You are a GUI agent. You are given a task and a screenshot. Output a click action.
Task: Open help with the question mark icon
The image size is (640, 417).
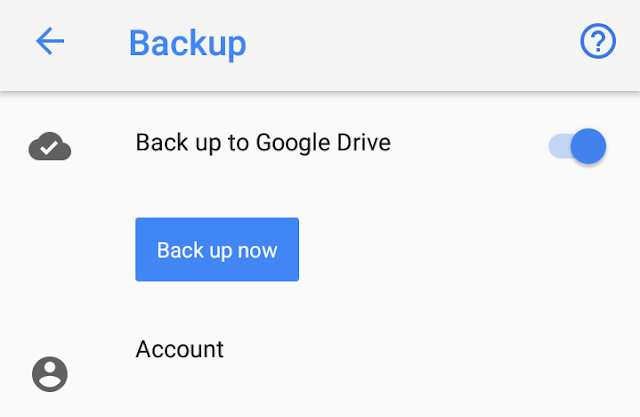(x=598, y=41)
